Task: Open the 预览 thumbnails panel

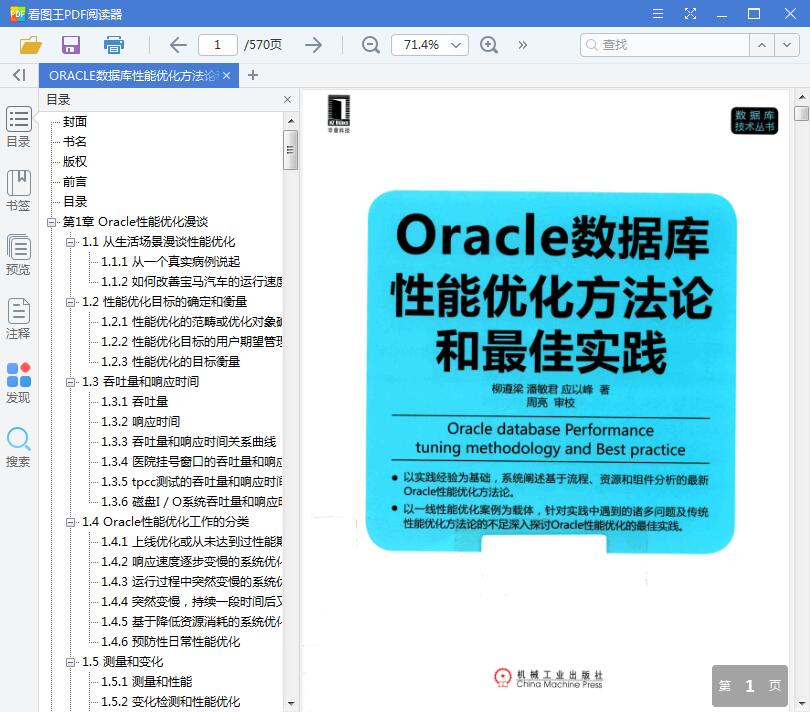Action: [19, 255]
